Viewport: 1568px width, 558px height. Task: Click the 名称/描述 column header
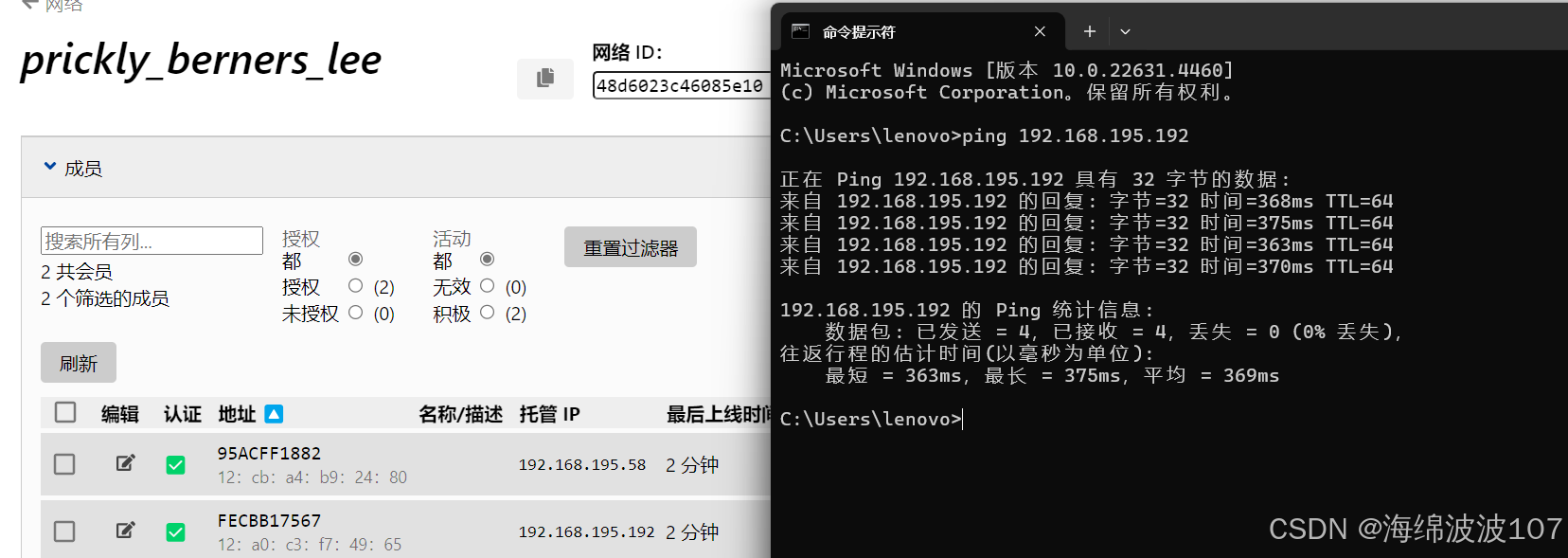click(x=460, y=414)
